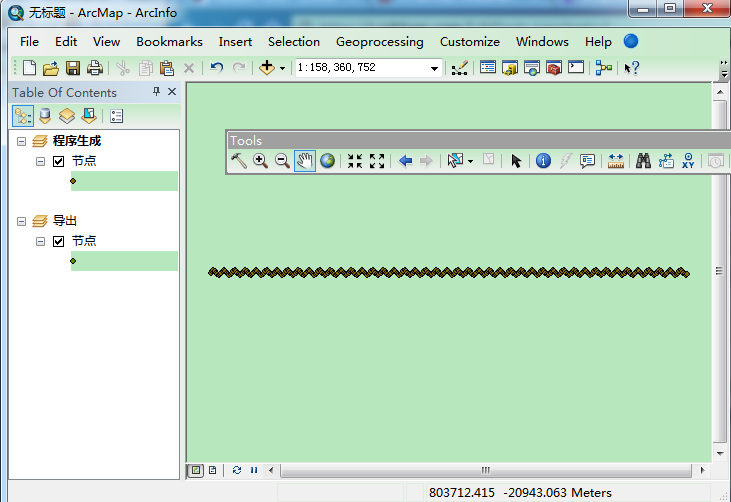Refresh the map view button

point(237,470)
